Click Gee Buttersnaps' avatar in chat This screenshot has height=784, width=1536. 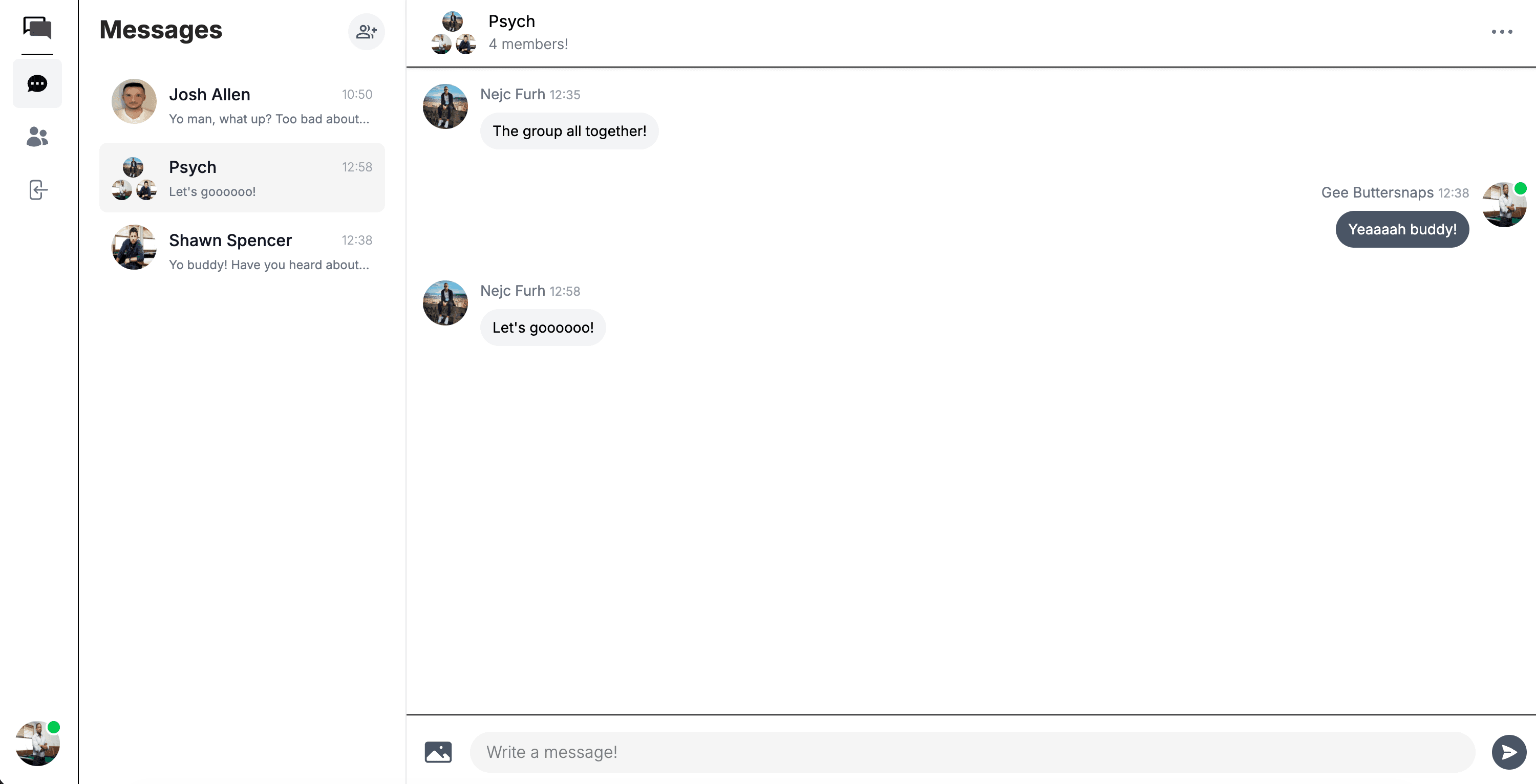pos(1504,205)
